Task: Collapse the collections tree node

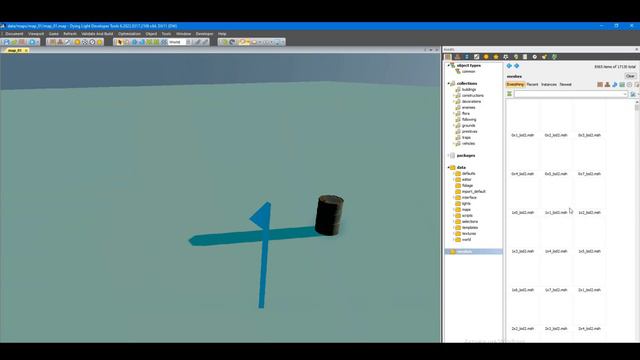Action: pos(449,83)
